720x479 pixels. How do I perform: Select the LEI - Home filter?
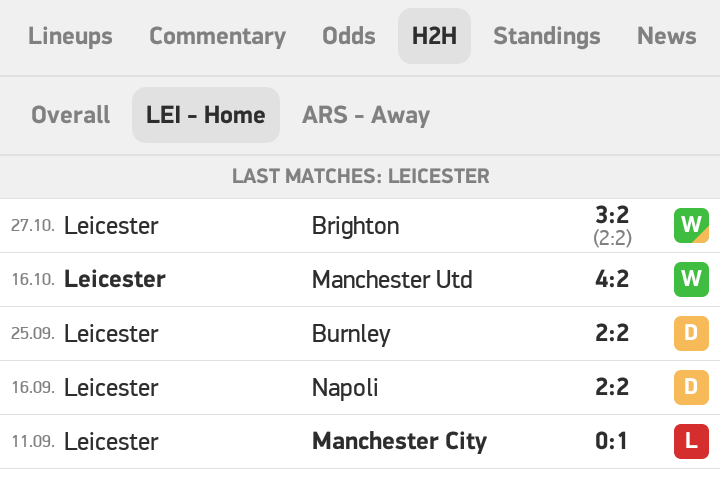pyautogui.click(x=206, y=115)
